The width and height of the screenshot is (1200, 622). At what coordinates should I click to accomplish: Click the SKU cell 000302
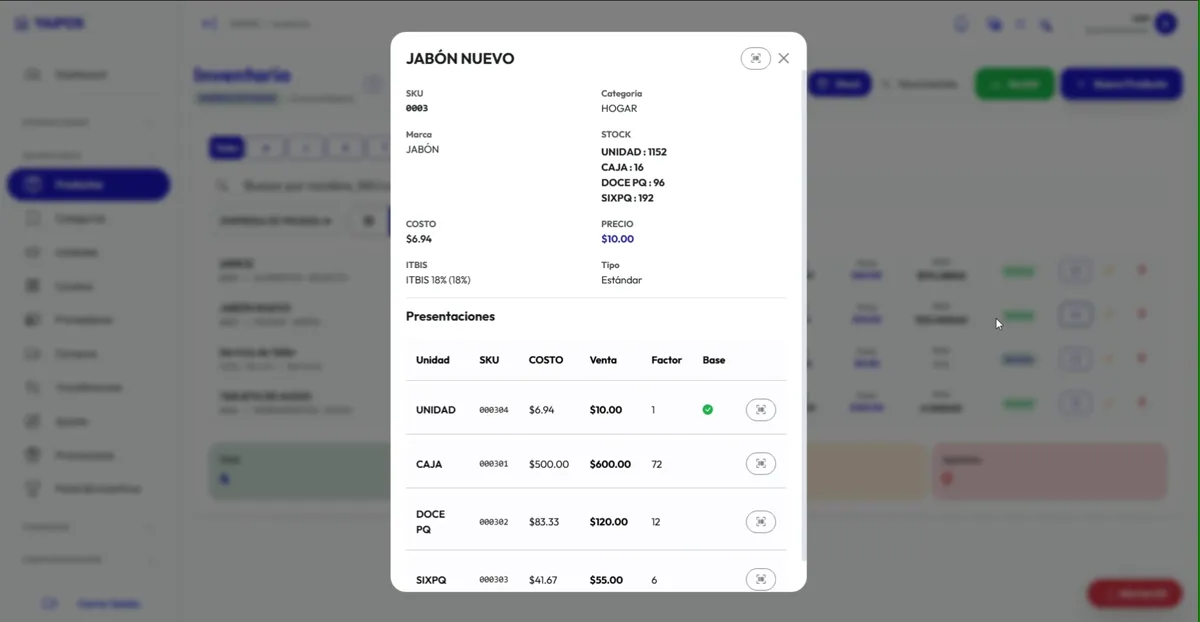[x=494, y=522]
